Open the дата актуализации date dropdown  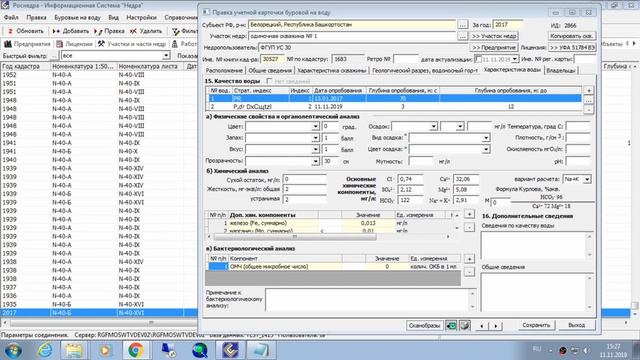point(515,59)
